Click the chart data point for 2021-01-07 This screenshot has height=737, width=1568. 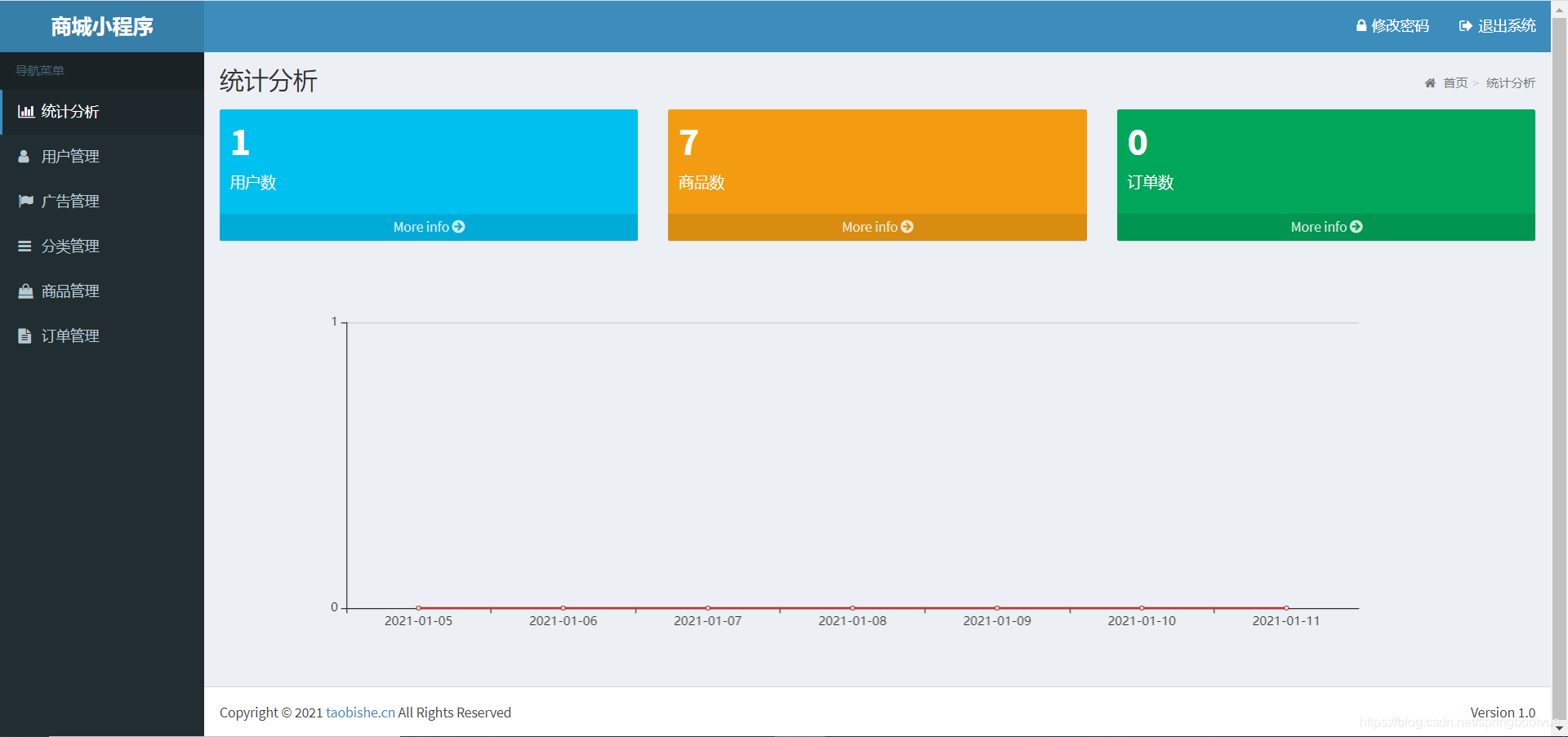pyautogui.click(x=707, y=608)
